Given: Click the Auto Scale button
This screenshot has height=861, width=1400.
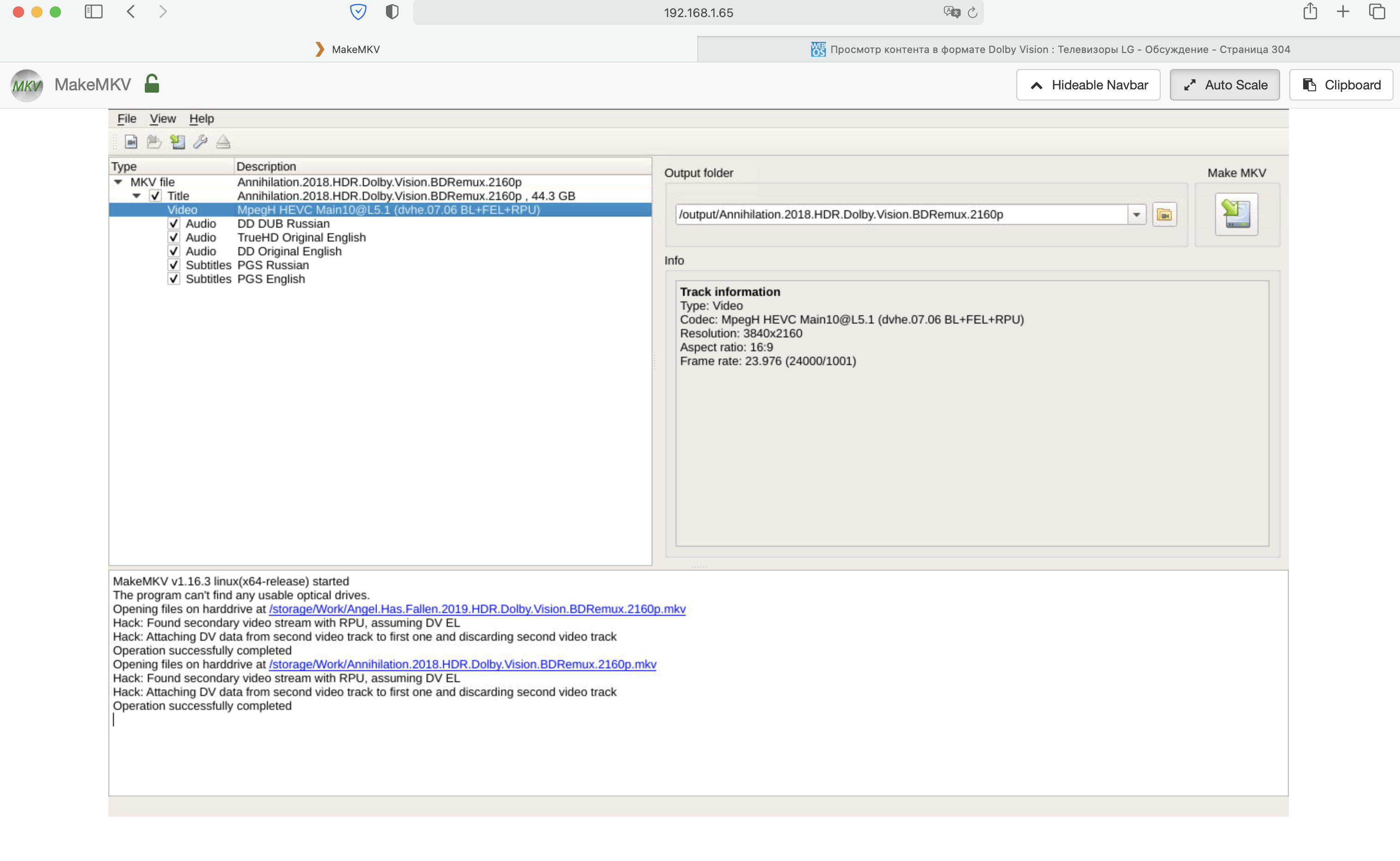Looking at the screenshot, I should 1225,85.
